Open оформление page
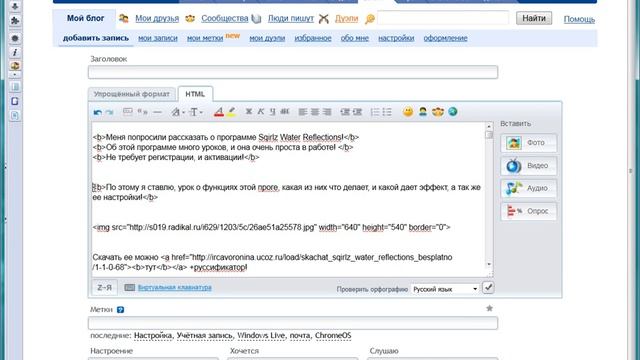 click(445, 38)
